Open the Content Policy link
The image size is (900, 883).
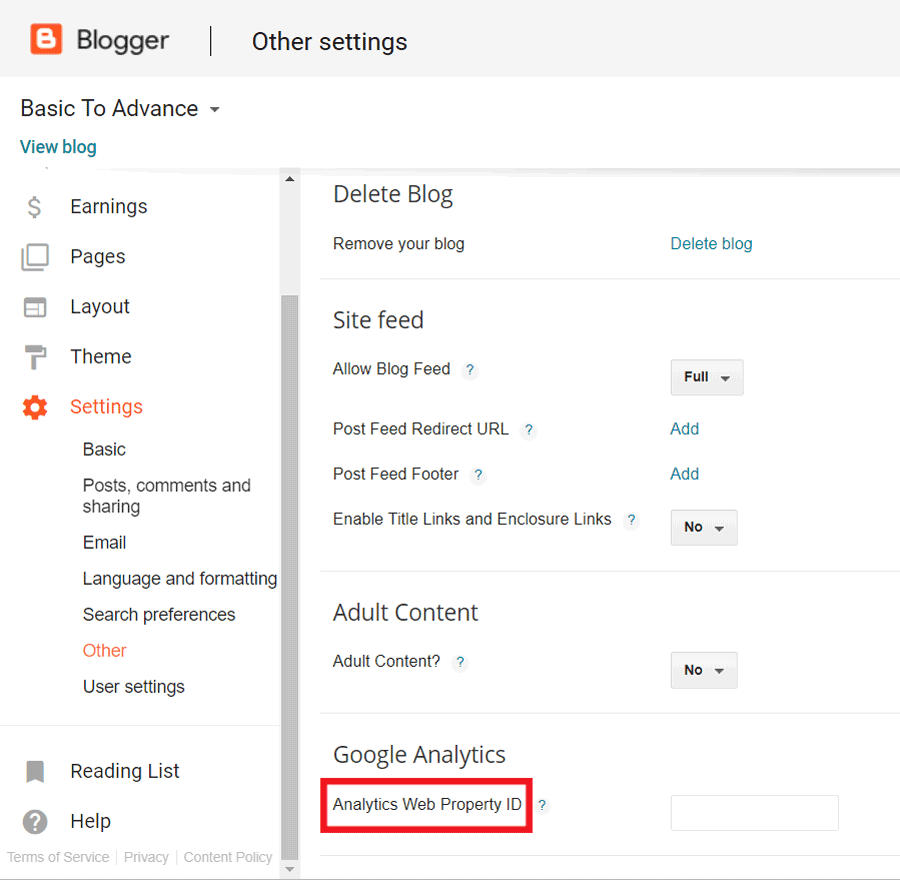pyautogui.click(x=228, y=858)
